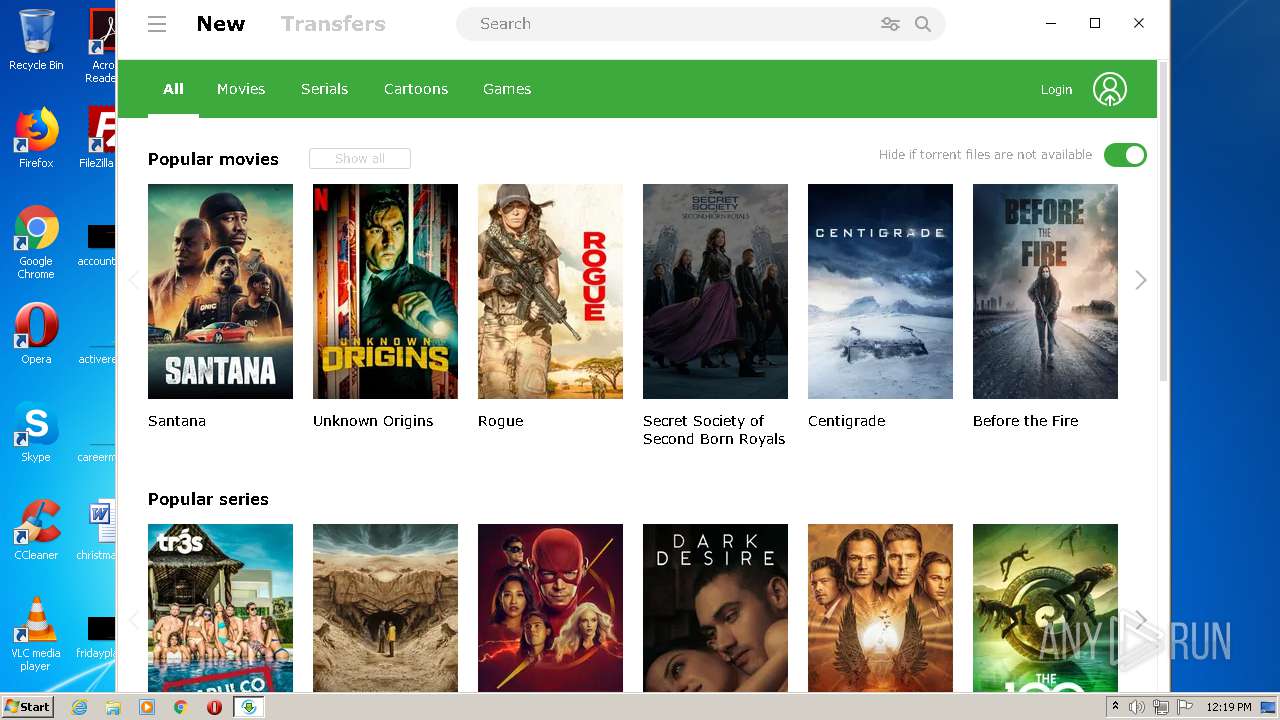Open Opera taskbar icon
1280x720 pixels.
pos(214,707)
